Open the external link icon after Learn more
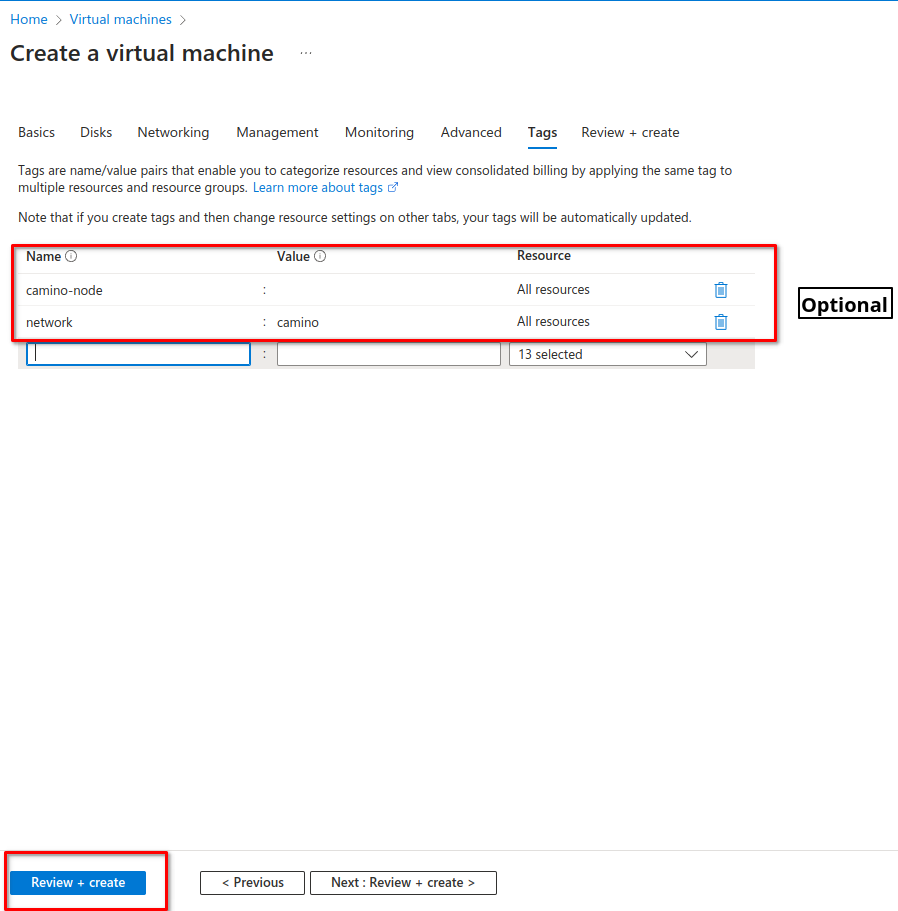Image resolution: width=898 pixels, height=911 pixels. (393, 187)
